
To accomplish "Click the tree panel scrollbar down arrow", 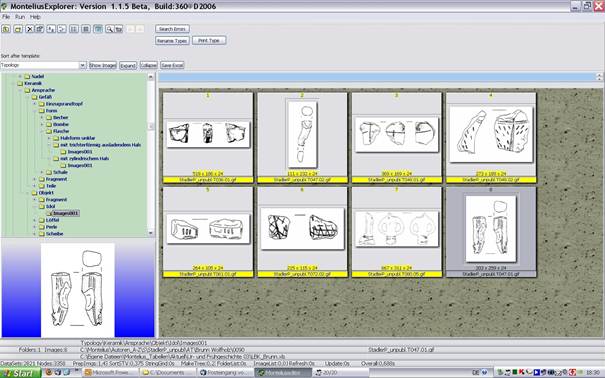I will point(150,233).
